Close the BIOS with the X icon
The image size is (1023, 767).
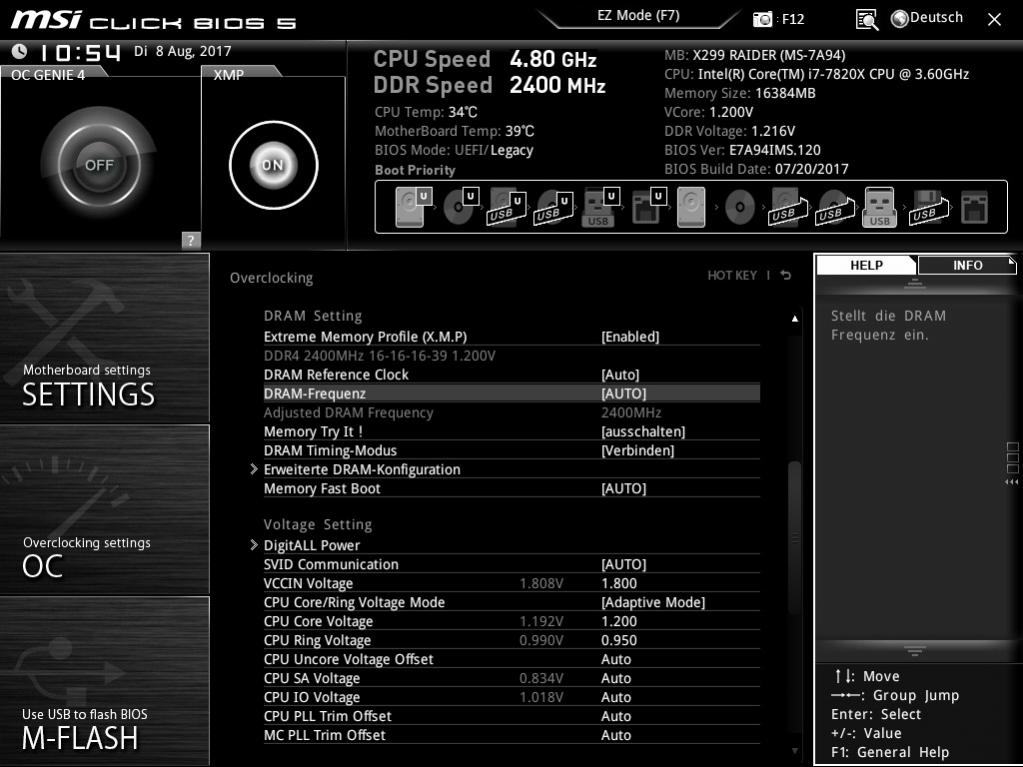pos(994,20)
